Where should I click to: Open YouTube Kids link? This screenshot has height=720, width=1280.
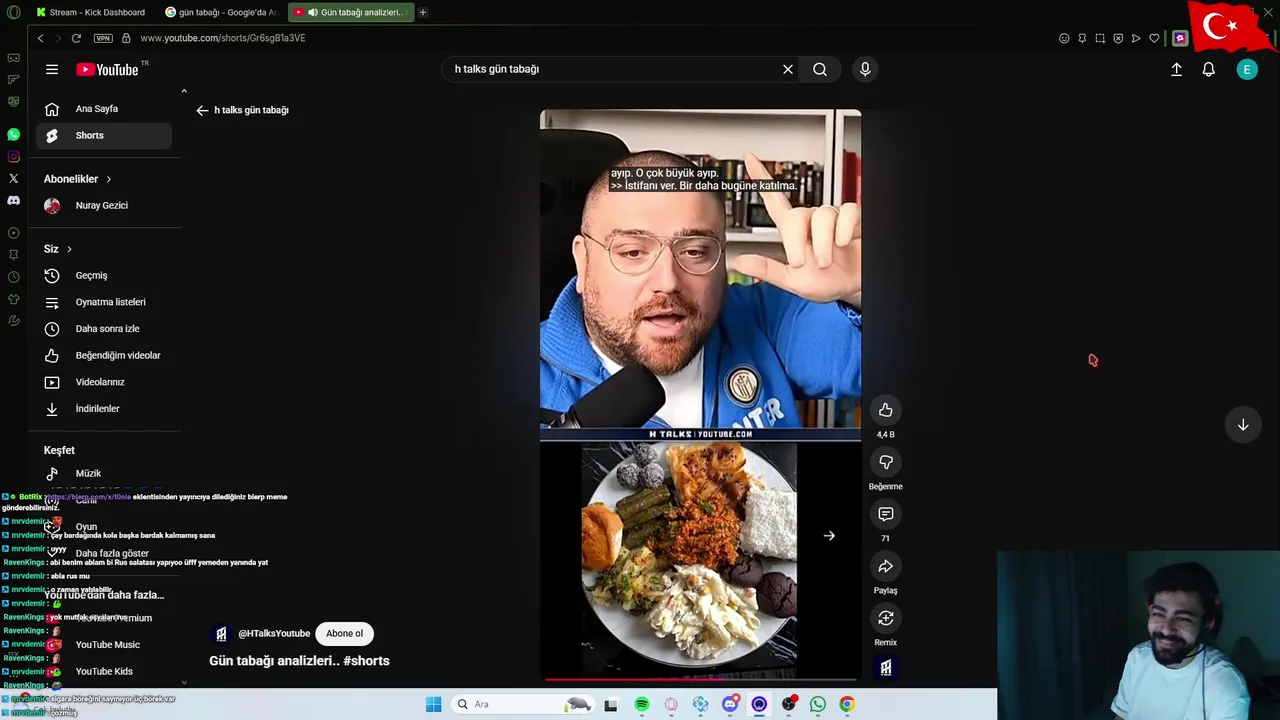coord(104,671)
